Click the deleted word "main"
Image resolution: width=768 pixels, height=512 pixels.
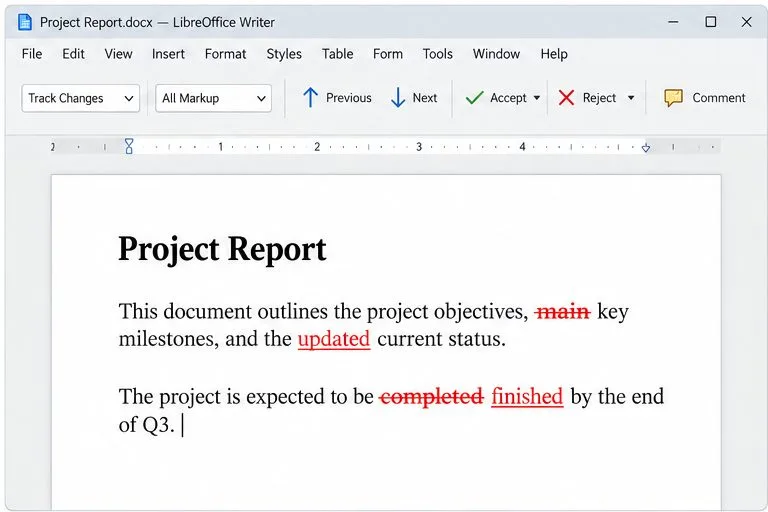pyautogui.click(x=563, y=312)
